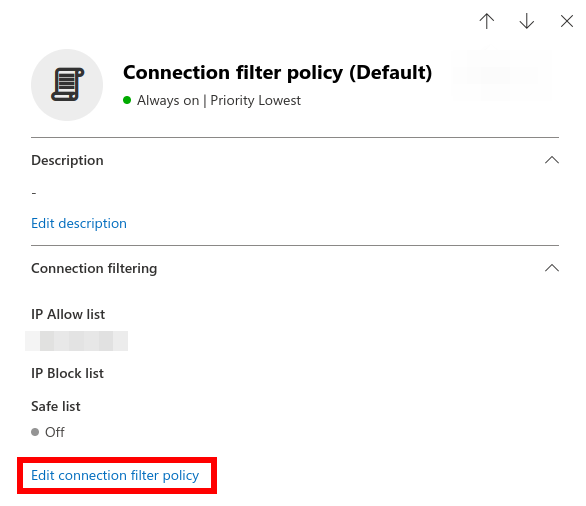Open Edit description link

79,223
